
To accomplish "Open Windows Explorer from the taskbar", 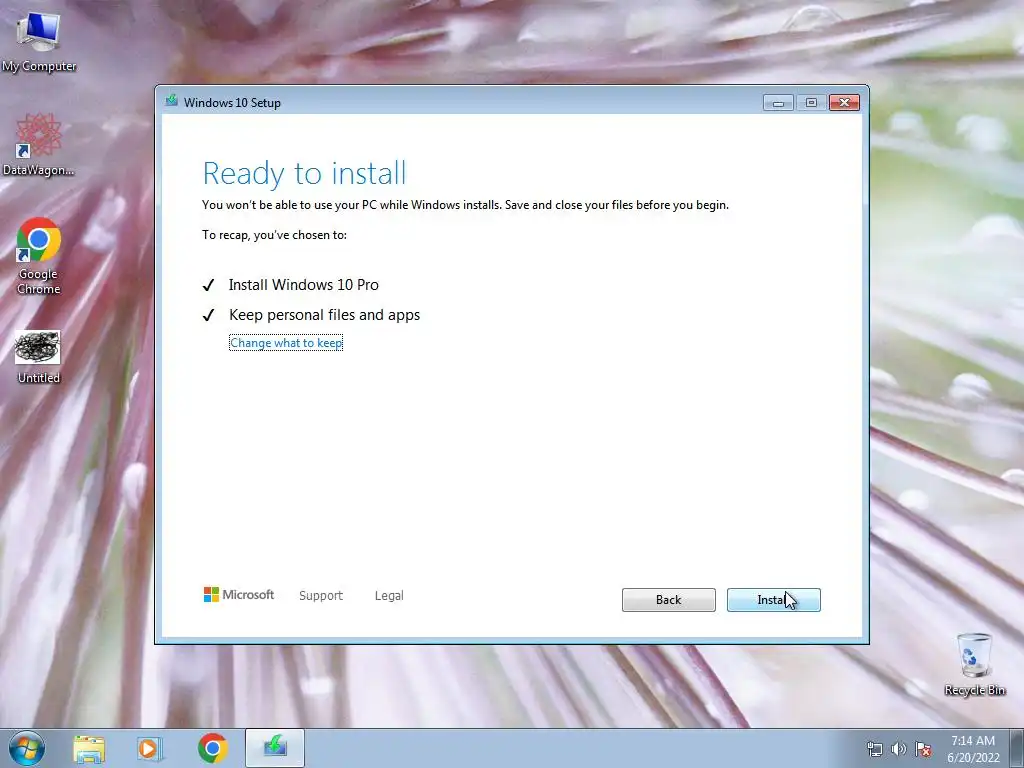I will [x=89, y=748].
